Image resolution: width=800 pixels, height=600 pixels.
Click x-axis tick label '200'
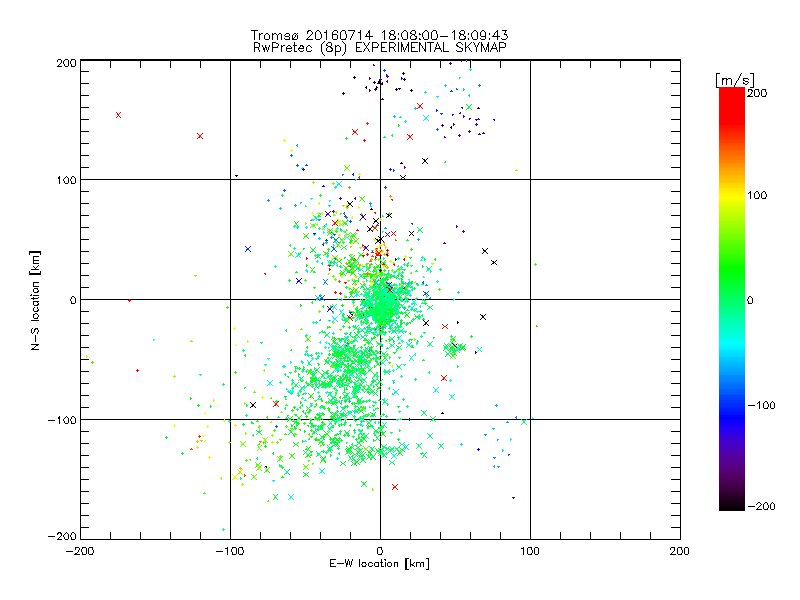tap(680, 552)
